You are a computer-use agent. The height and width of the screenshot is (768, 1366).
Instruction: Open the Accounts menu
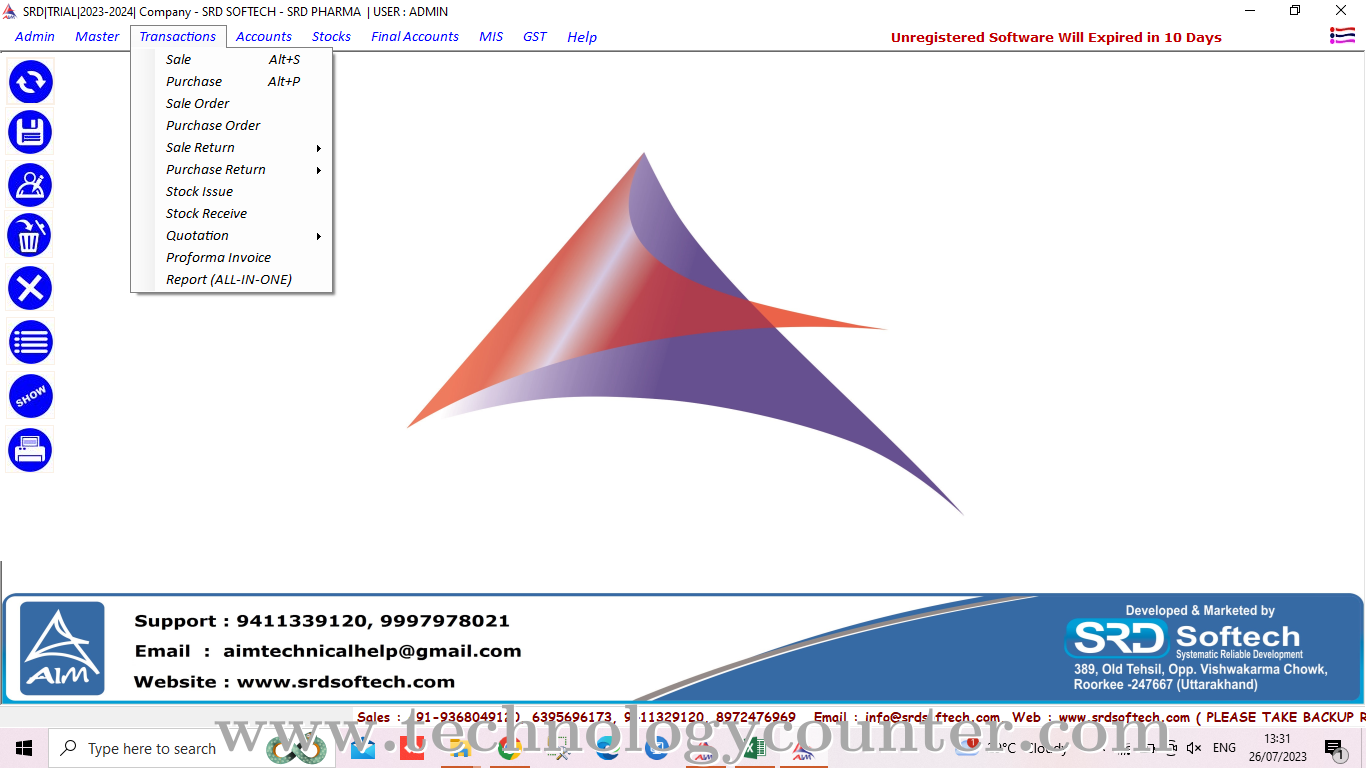pyautogui.click(x=264, y=37)
